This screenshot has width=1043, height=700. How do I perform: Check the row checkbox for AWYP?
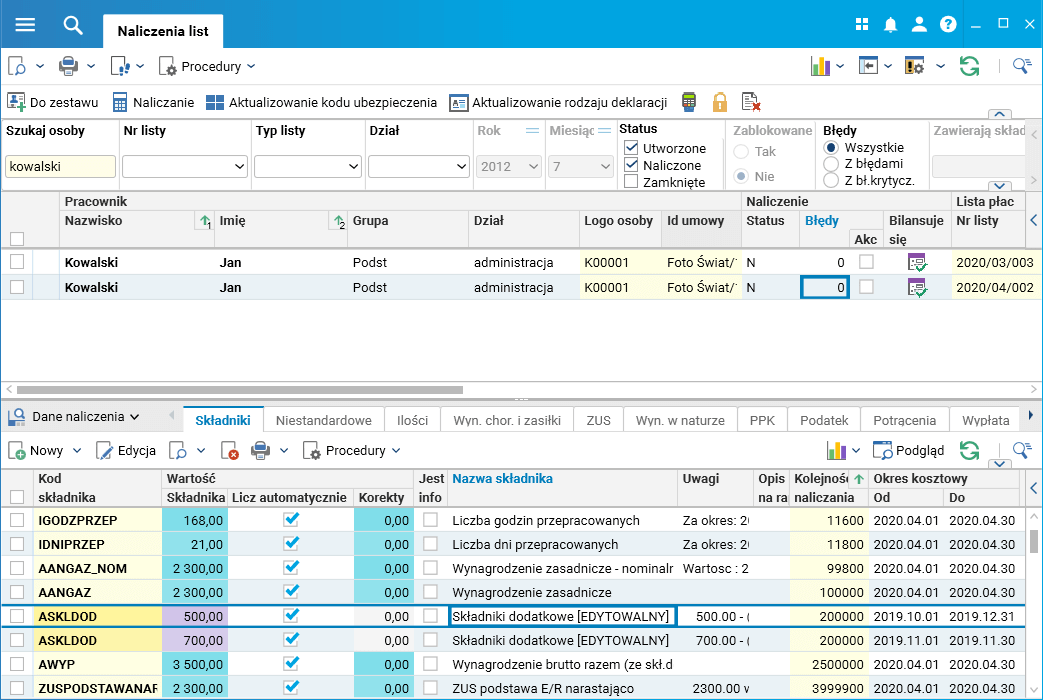17,663
